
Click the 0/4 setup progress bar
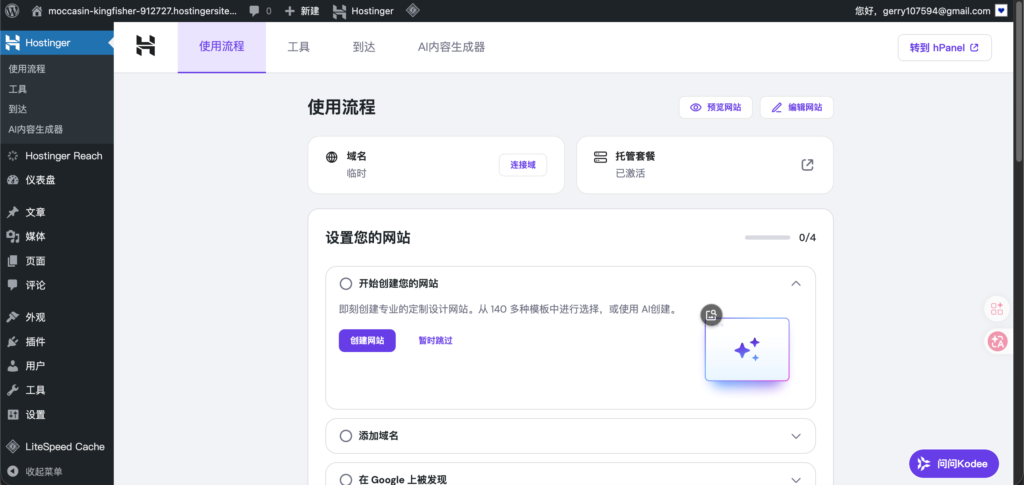pos(767,238)
